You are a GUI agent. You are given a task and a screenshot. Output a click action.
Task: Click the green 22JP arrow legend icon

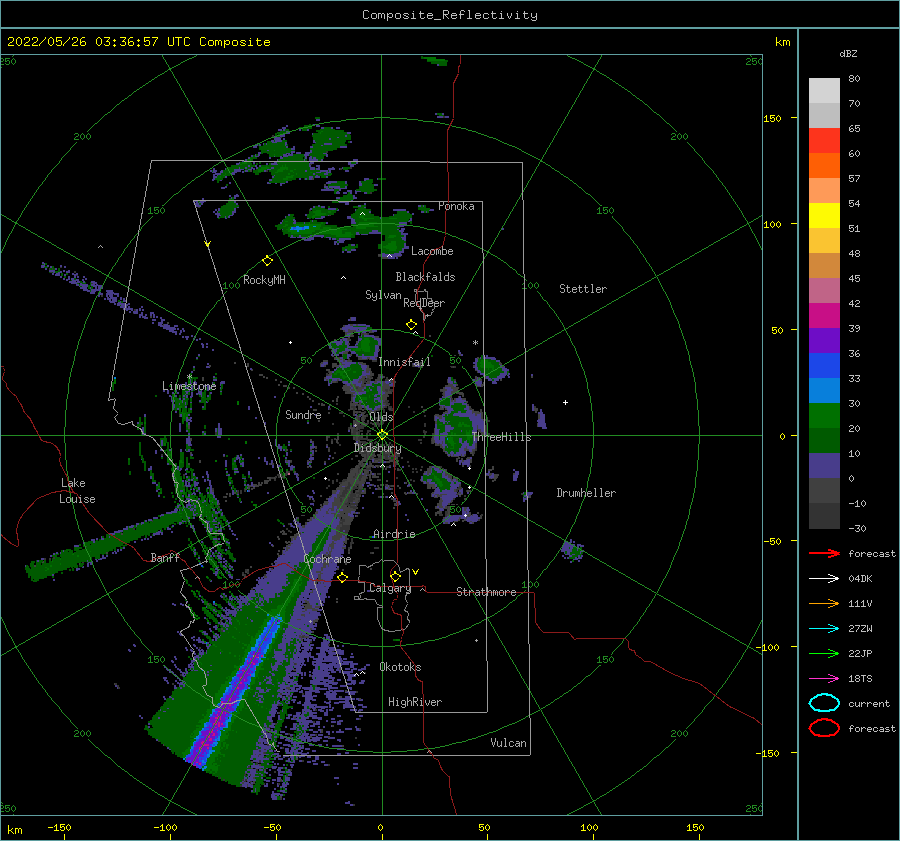824,653
